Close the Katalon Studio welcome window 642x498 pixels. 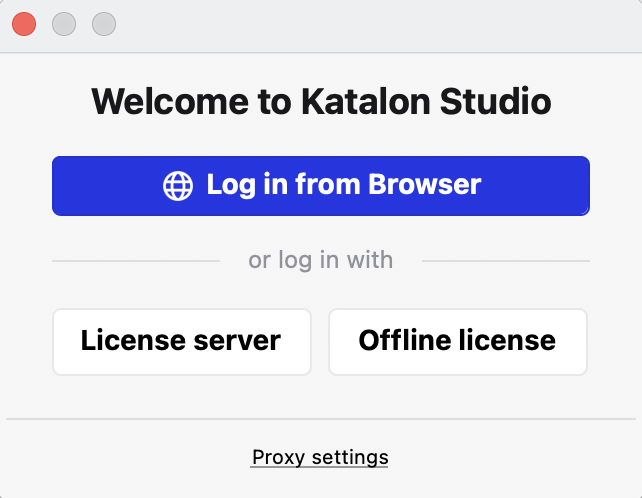[x=24, y=23]
